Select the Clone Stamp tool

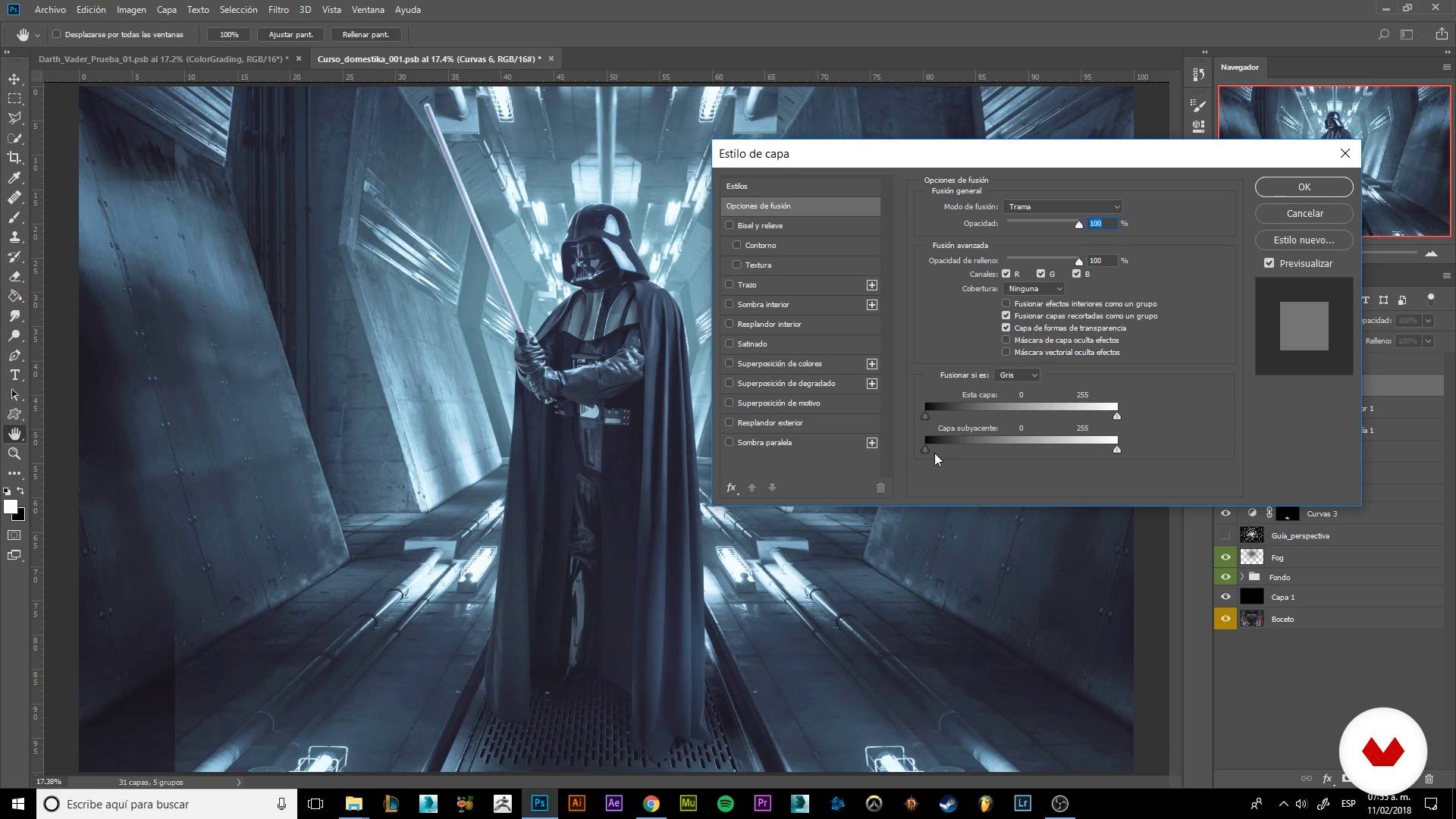click(14, 237)
